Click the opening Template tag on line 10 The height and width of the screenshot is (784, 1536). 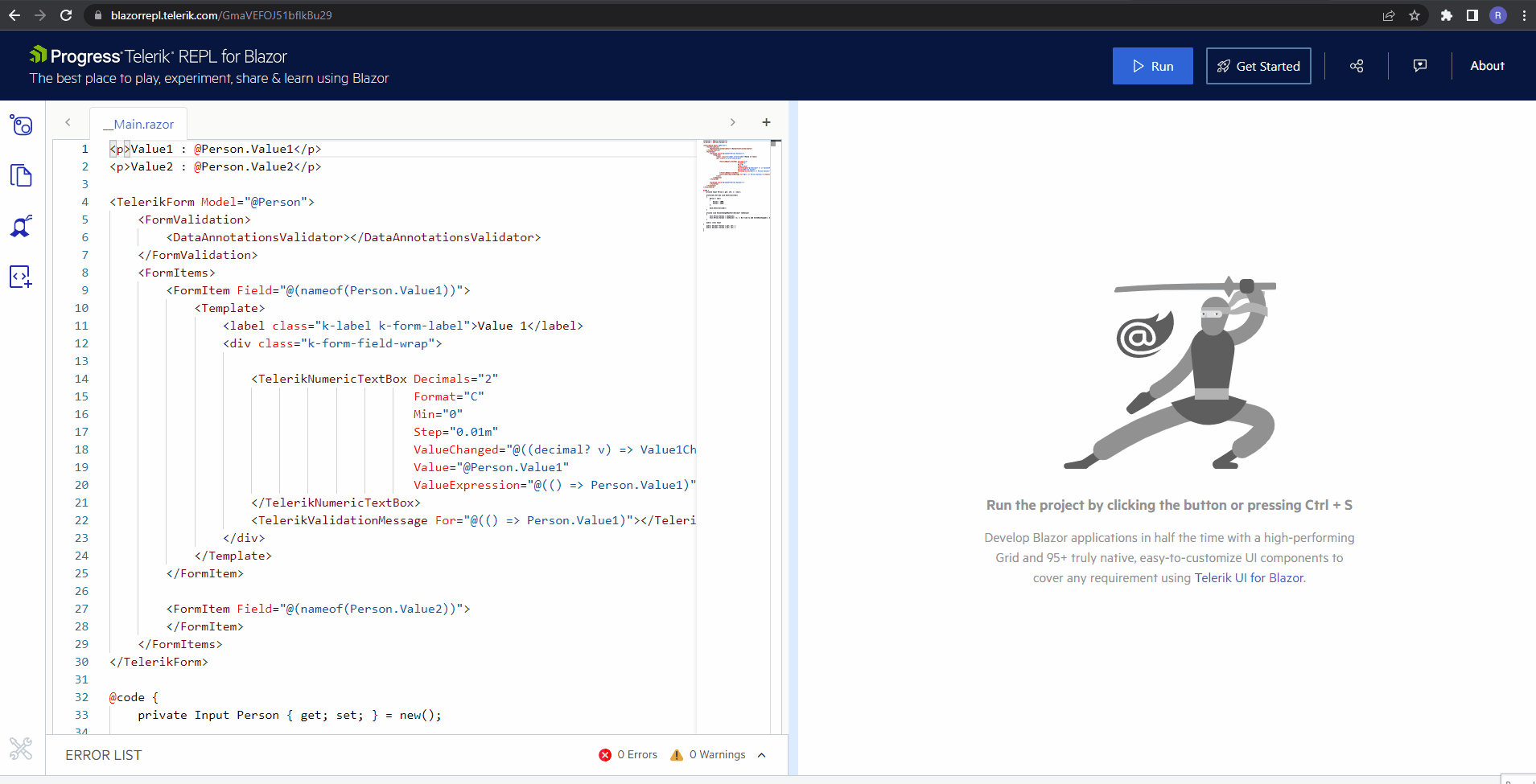tap(229, 308)
